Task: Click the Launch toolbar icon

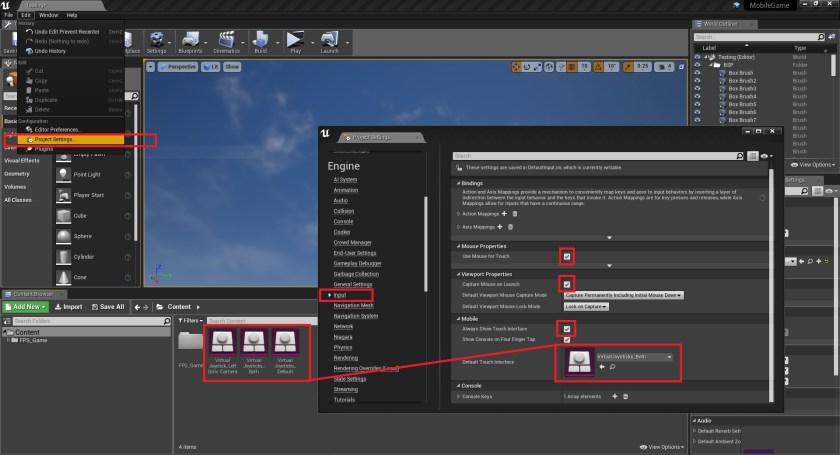Action: click(x=329, y=40)
